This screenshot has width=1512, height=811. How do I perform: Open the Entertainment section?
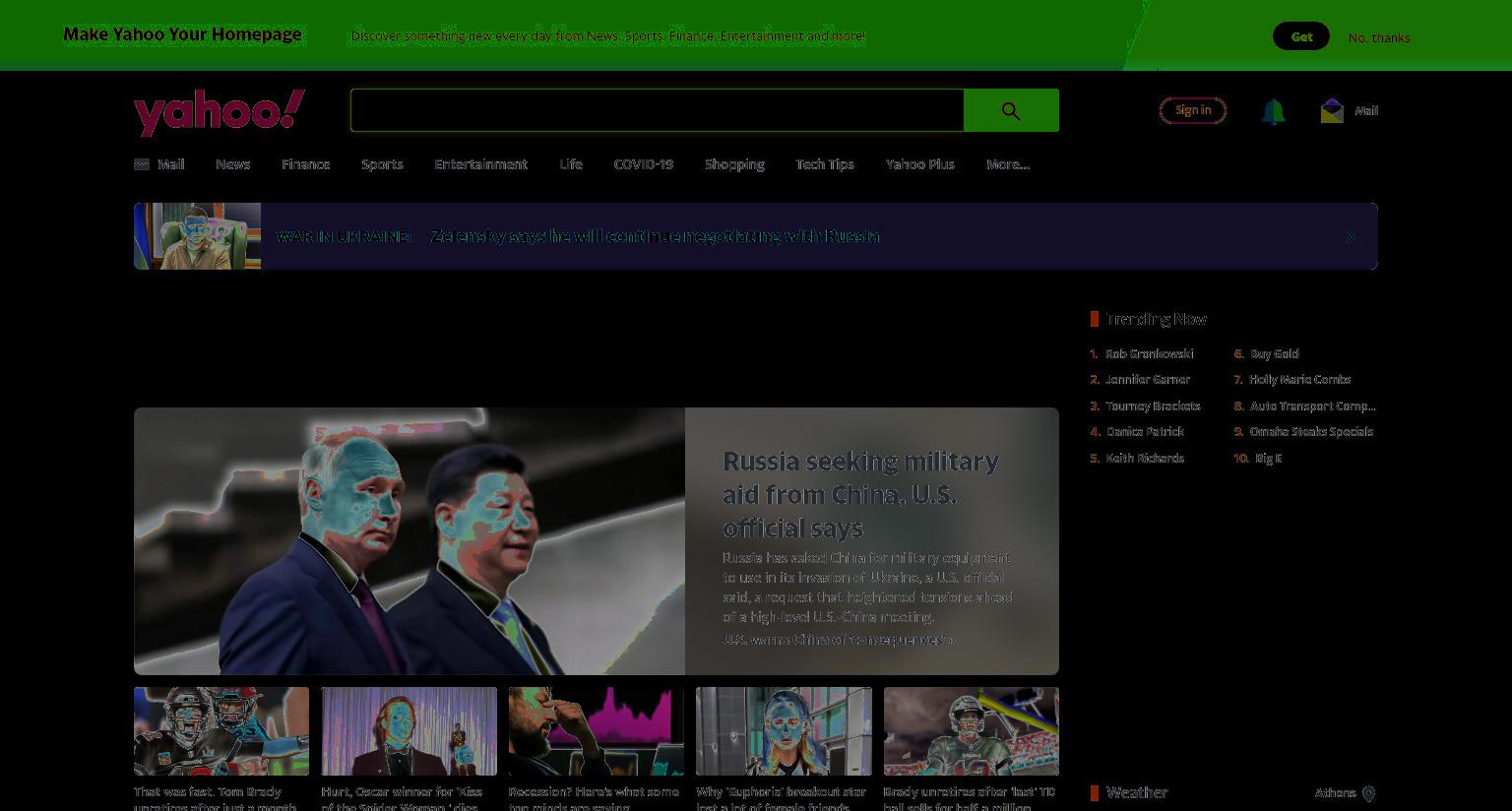[x=480, y=164]
